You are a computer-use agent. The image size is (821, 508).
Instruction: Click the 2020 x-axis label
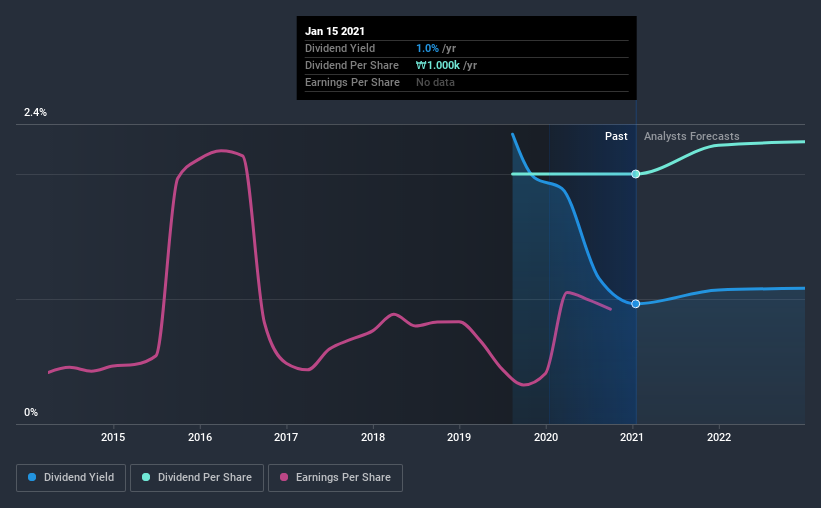click(546, 437)
